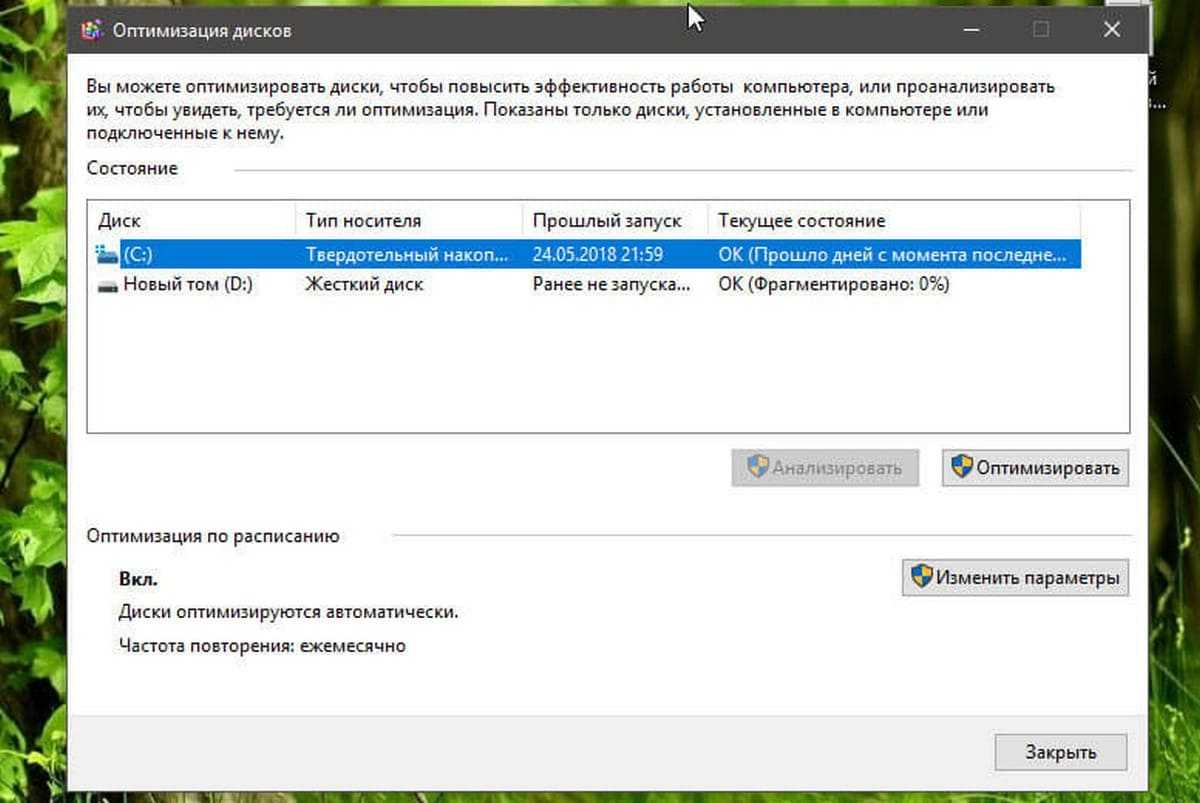Click the Текущее состояние column header

click(890, 220)
